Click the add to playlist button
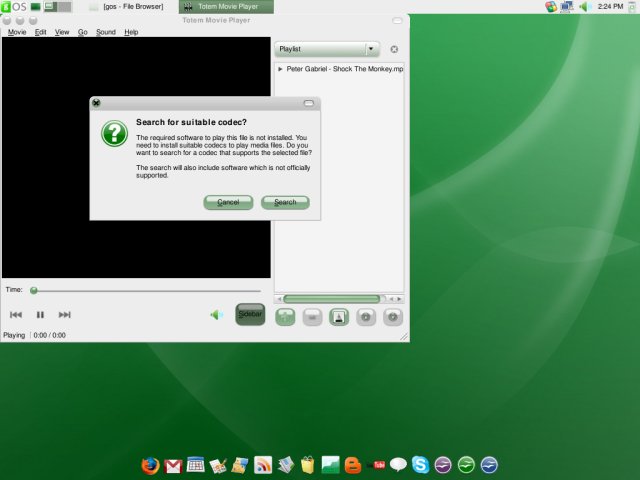This screenshot has height=480, width=640. pyautogui.click(x=285, y=317)
